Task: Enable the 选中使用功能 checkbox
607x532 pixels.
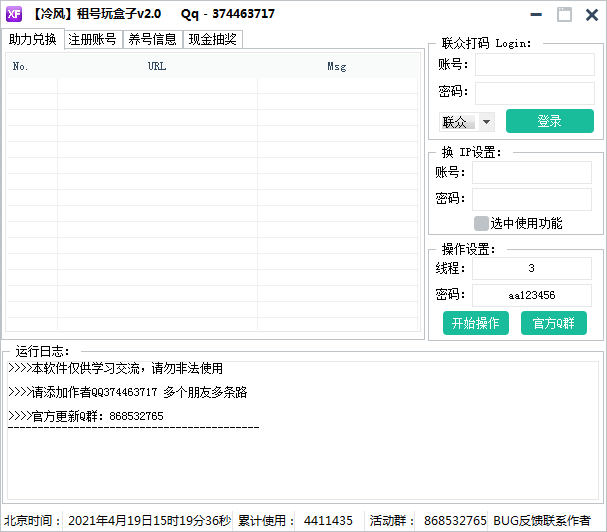Action: [x=481, y=224]
